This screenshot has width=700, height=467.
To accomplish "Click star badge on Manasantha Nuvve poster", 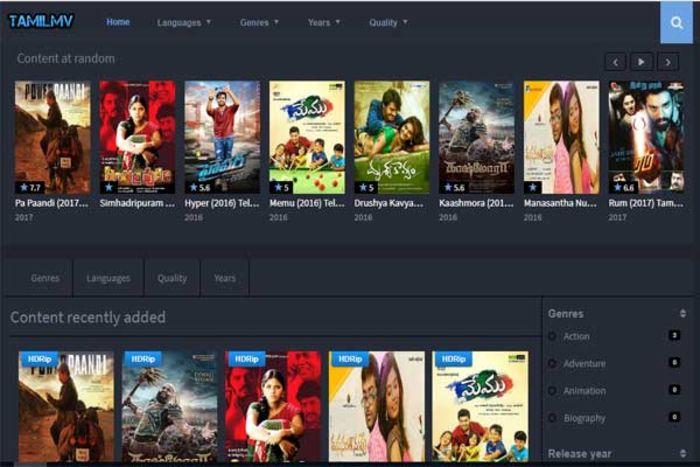I will tap(533, 188).
